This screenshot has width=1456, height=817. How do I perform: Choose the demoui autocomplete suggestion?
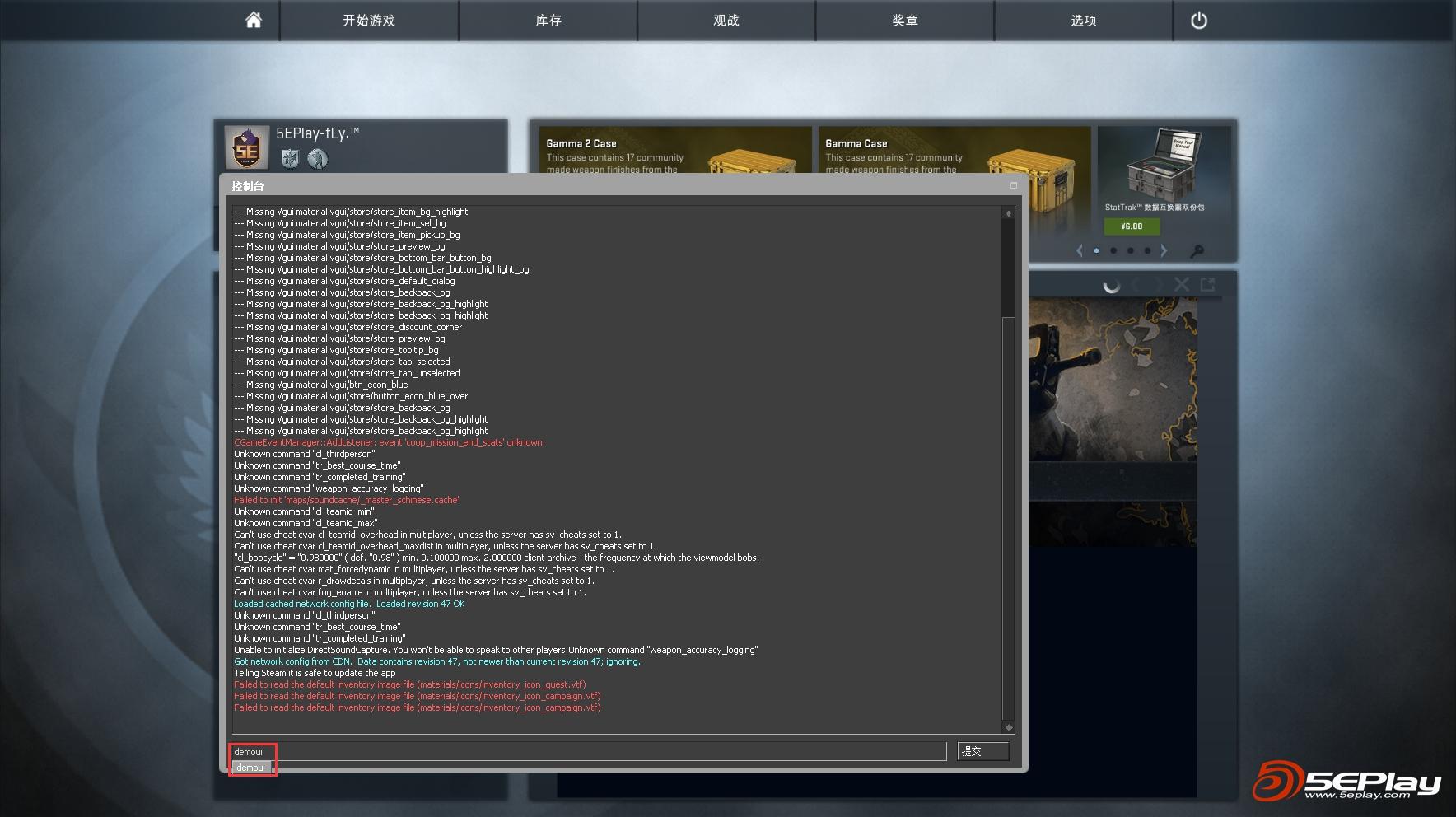252,767
